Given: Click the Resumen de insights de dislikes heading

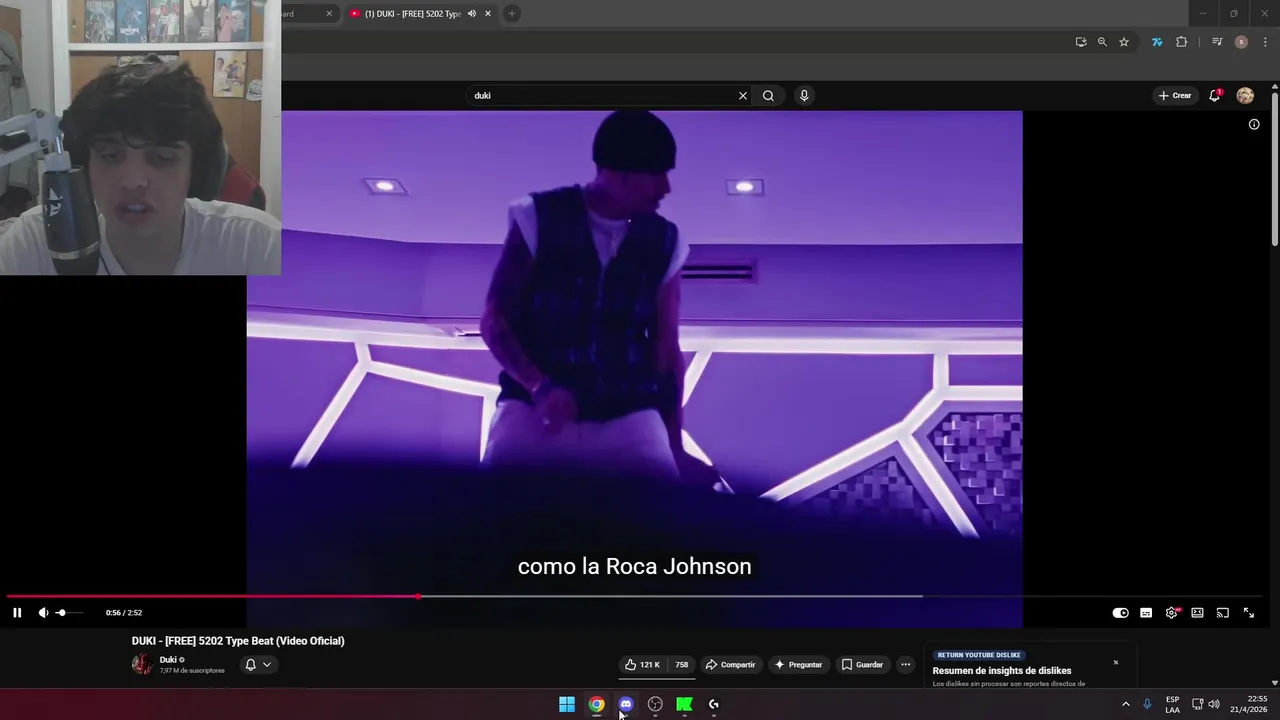Looking at the screenshot, I should pyautogui.click(x=1002, y=671).
